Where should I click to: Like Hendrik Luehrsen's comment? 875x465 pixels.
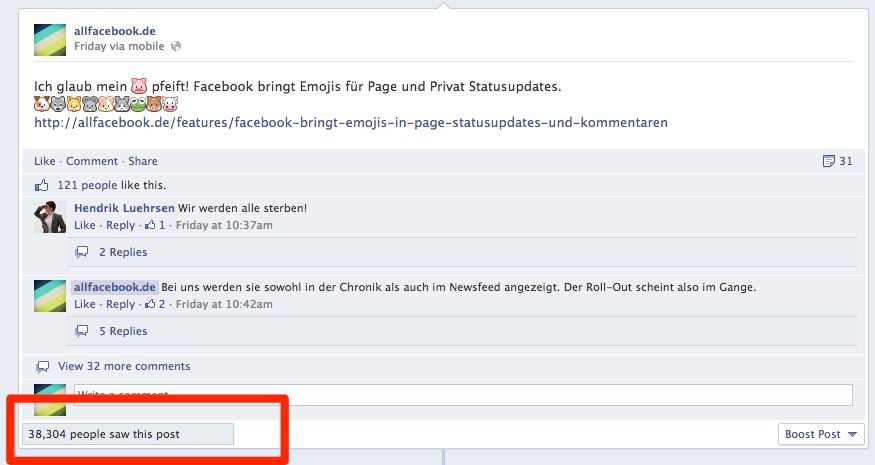pyautogui.click(x=85, y=226)
